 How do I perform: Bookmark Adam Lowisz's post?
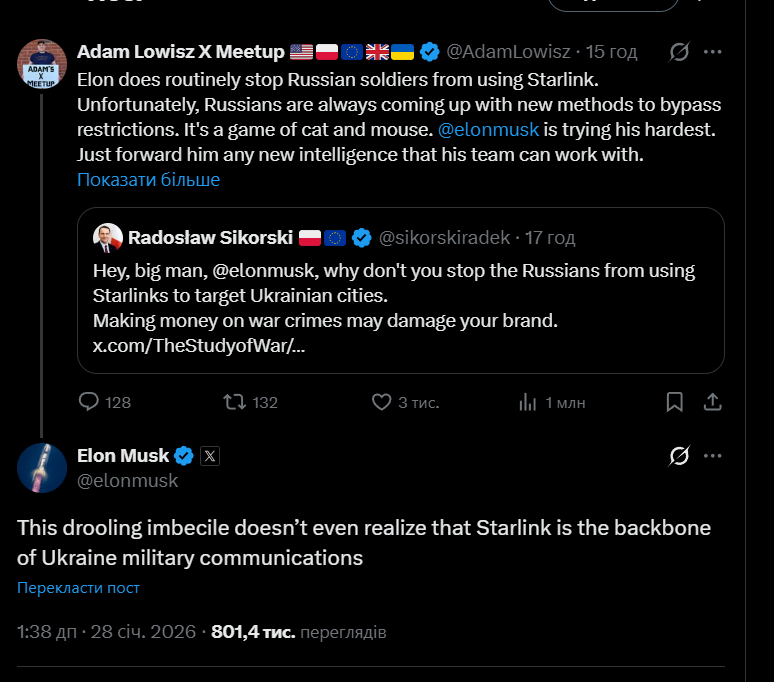pyautogui.click(x=675, y=402)
